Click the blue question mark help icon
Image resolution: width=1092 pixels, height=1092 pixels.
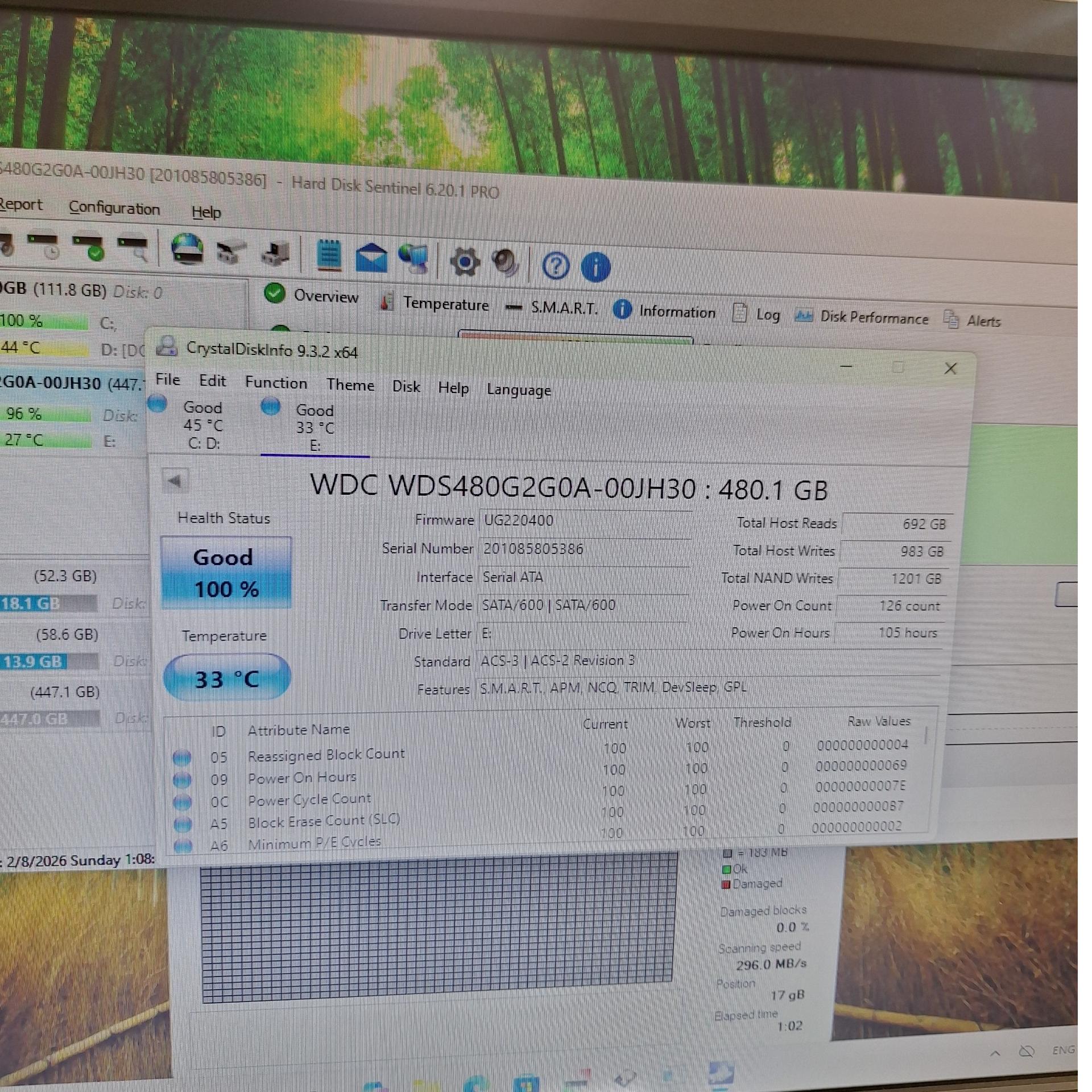coord(555,266)
